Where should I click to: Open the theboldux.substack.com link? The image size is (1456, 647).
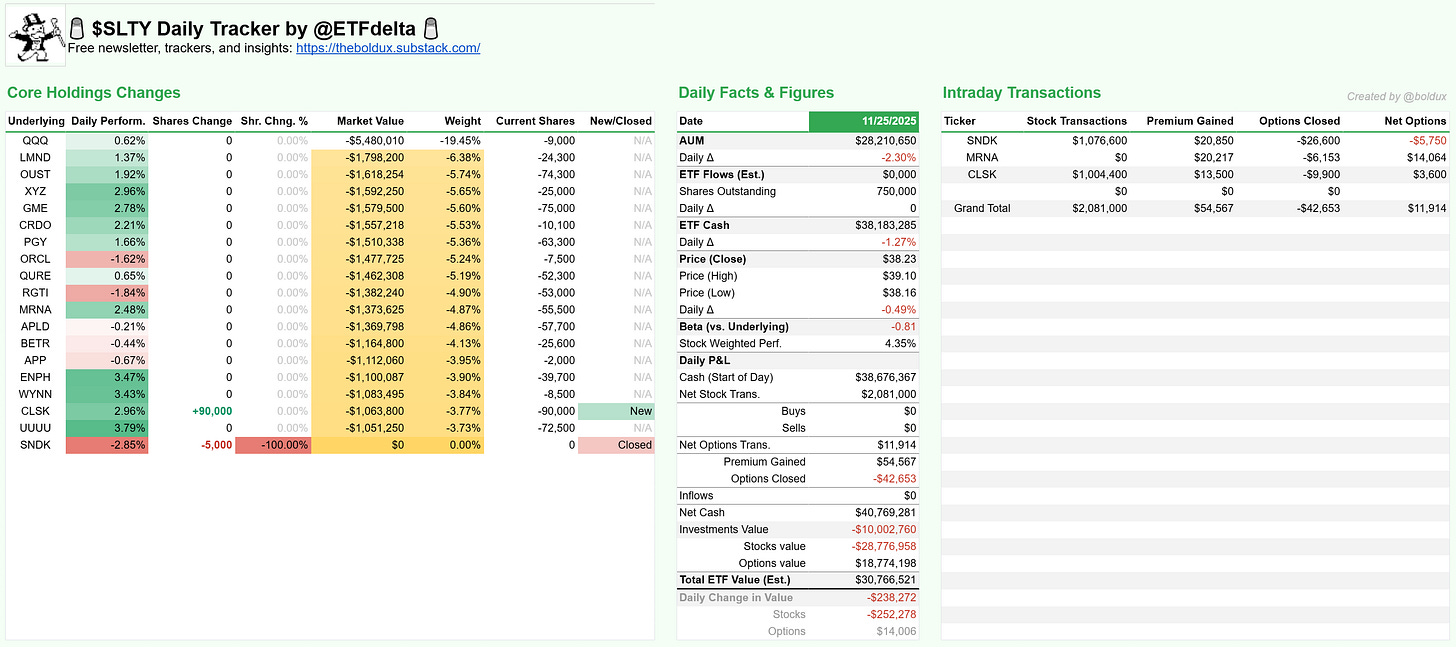pos(388,47)
